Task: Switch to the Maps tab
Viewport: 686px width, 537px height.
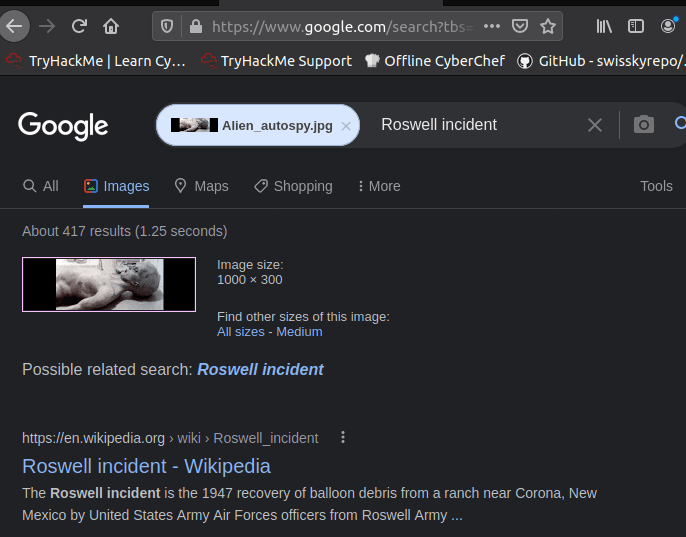Action: [201, 186]
